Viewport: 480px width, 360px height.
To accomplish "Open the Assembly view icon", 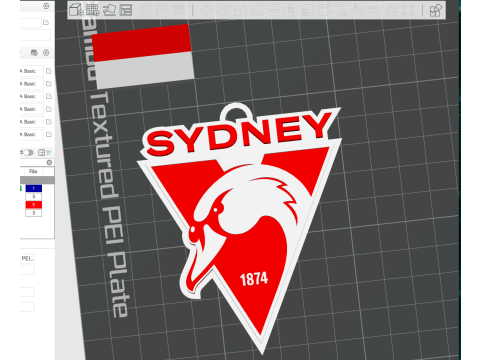I will [436, 10].
